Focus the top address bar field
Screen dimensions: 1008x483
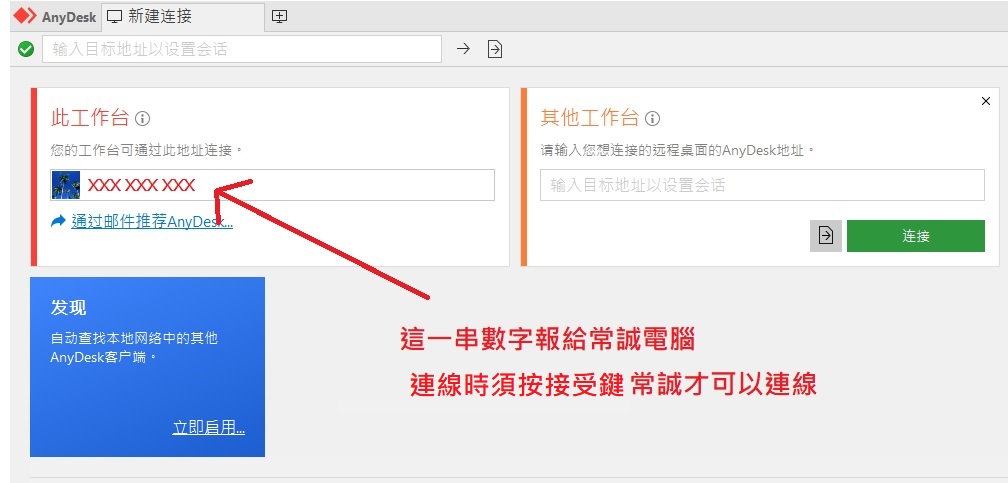pyautogui.click(x=240, y=49)
